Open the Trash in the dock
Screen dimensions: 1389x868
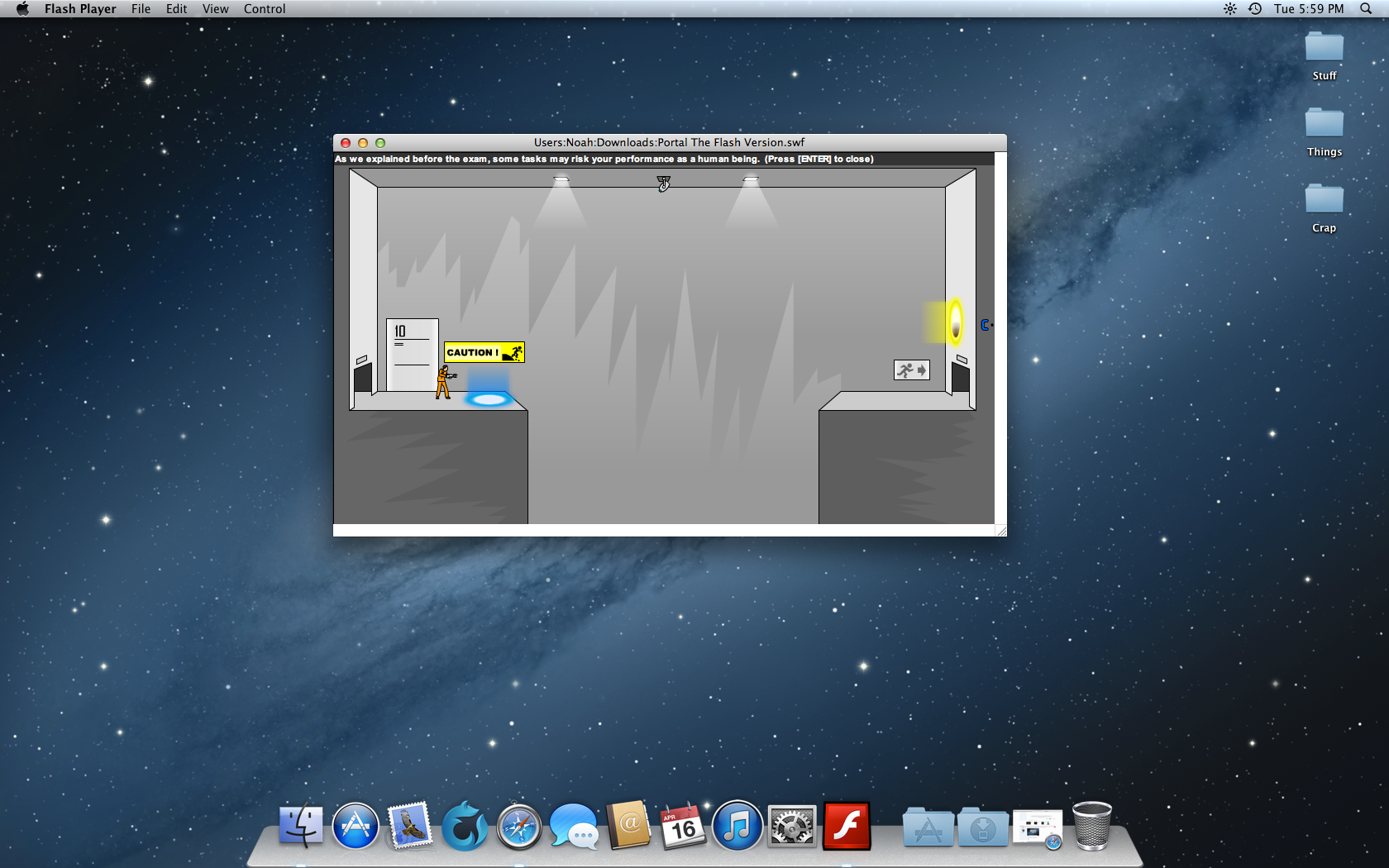point(1092,826)
